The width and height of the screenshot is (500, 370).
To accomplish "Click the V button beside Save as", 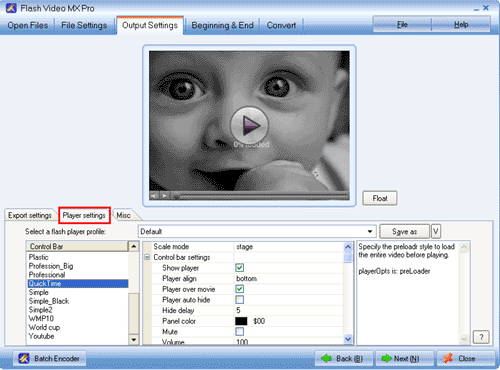I will tap(436, 231).
